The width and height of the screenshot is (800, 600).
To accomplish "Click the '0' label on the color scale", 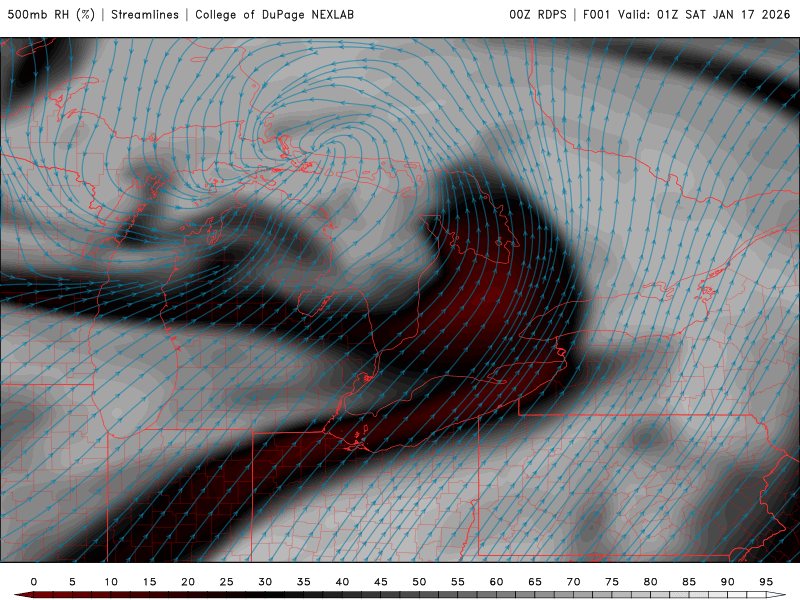I will (x=34, y=582).
